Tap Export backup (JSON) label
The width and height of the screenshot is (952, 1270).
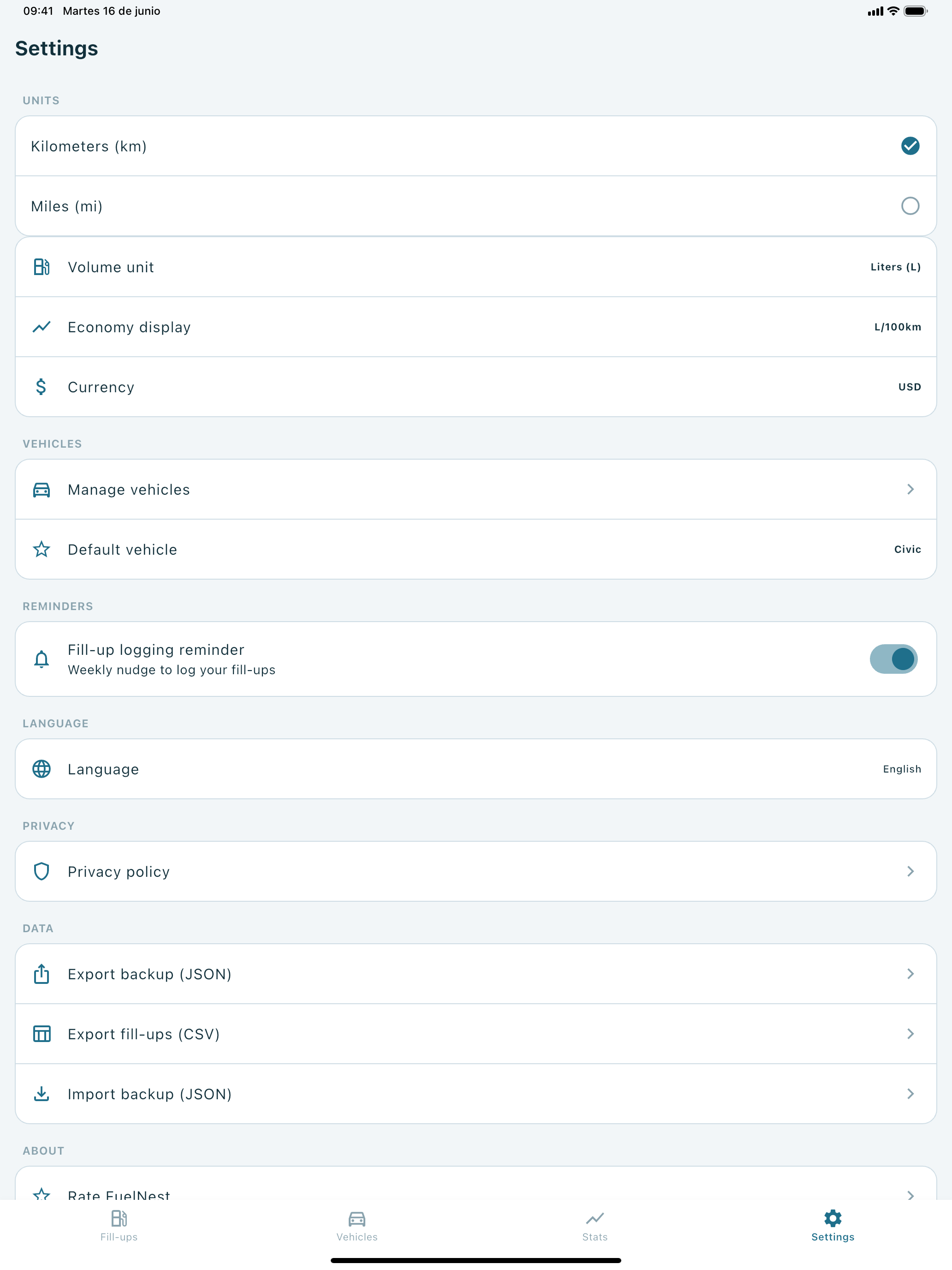pyautogui.click(x=149, y=974)
